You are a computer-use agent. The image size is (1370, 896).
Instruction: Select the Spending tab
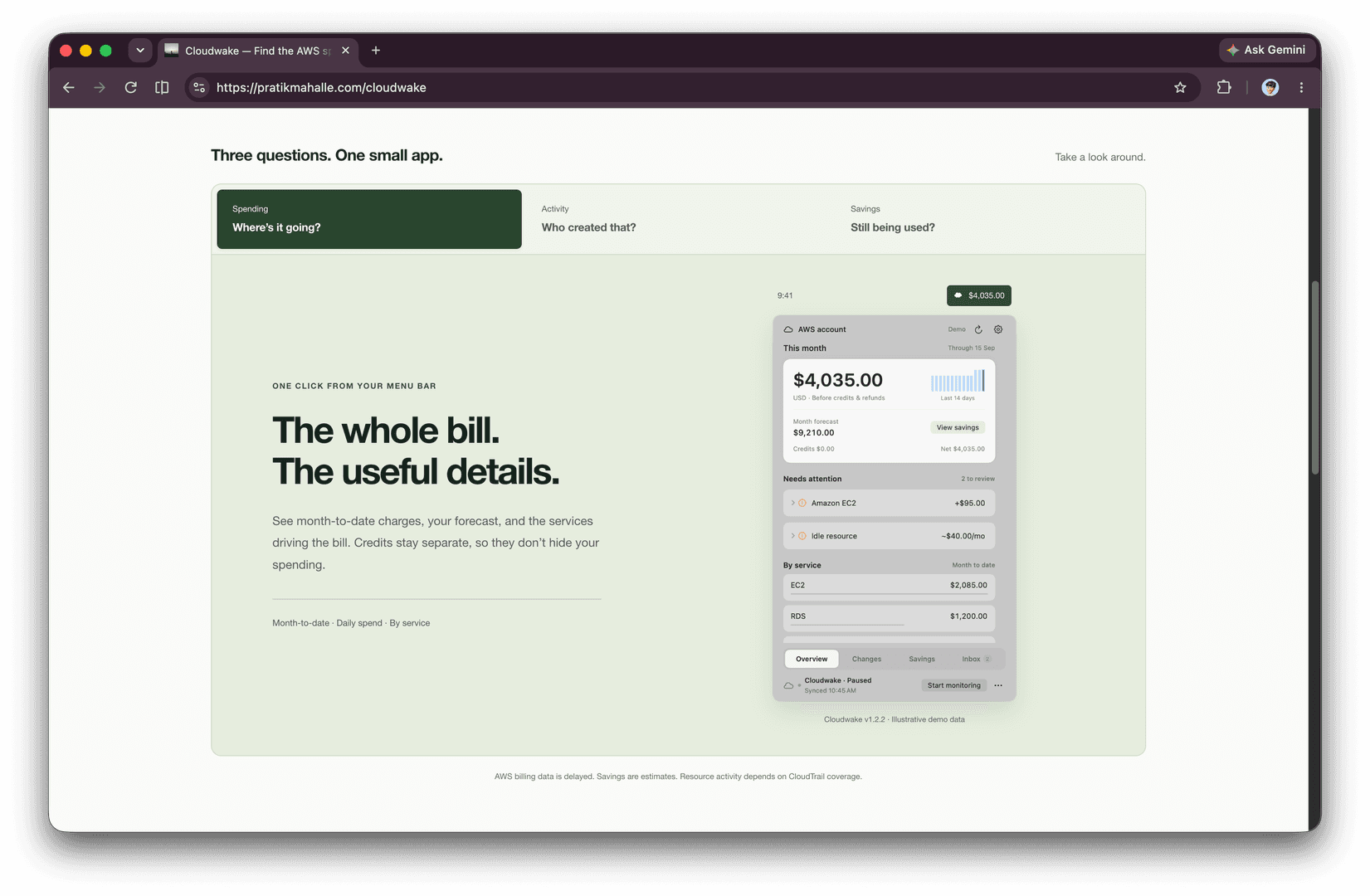click(369, 219)
